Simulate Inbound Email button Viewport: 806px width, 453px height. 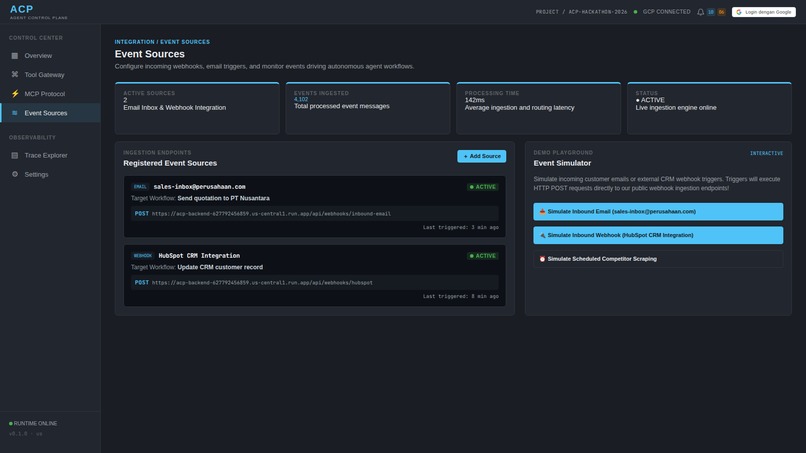tap(658, 211)
